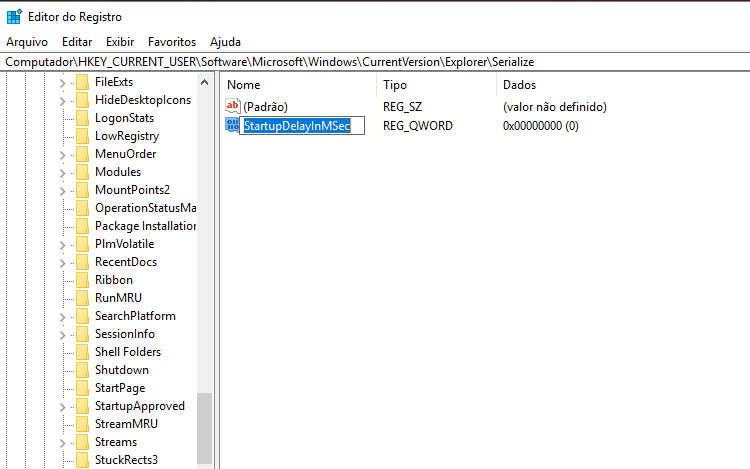750x469 pixels.
Task: Click the Shell Folders folder icon
Action: pyautogui.click(x=82, y=352)
